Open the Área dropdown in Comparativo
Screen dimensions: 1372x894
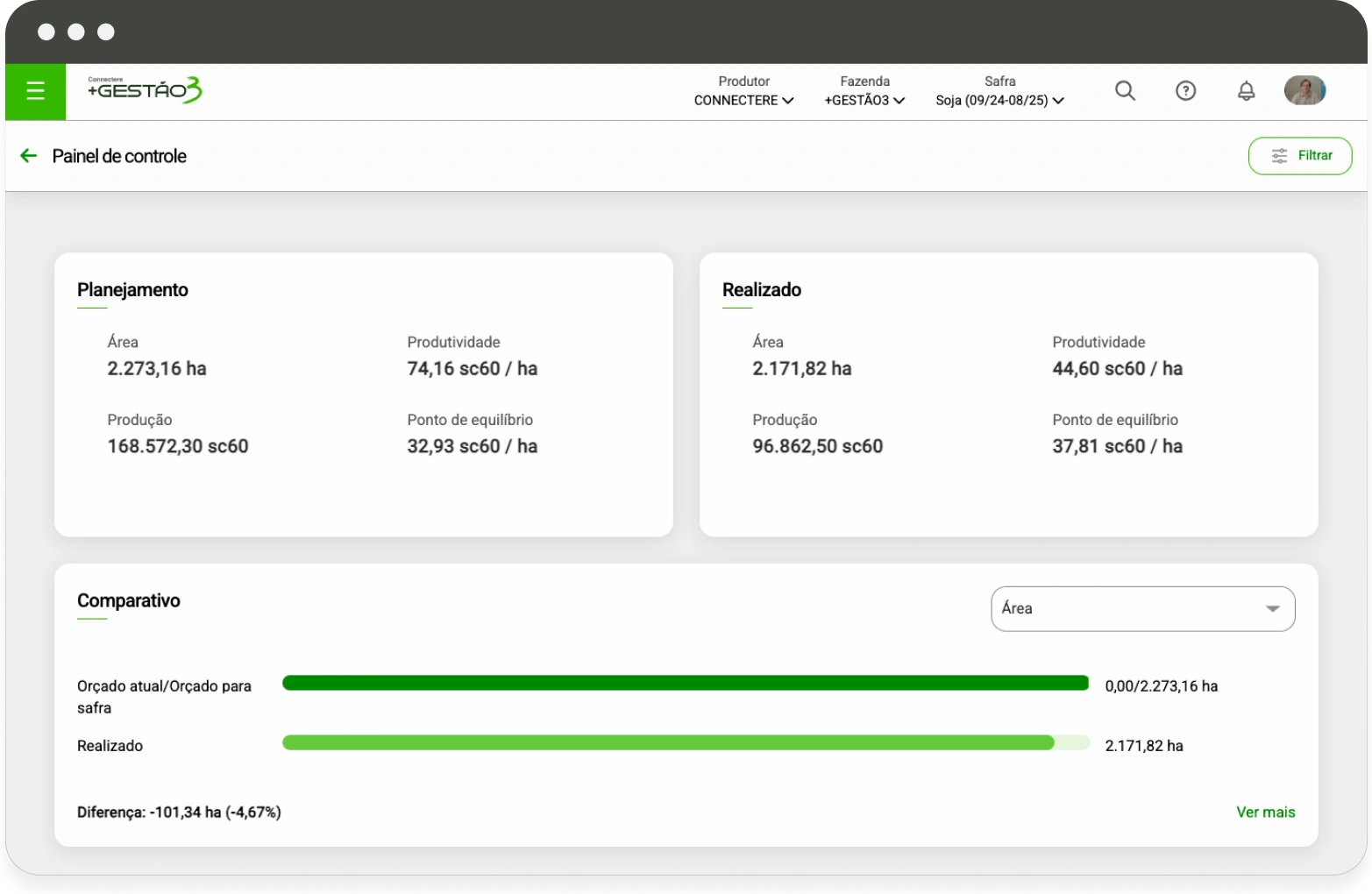[x=1142, y=608]
